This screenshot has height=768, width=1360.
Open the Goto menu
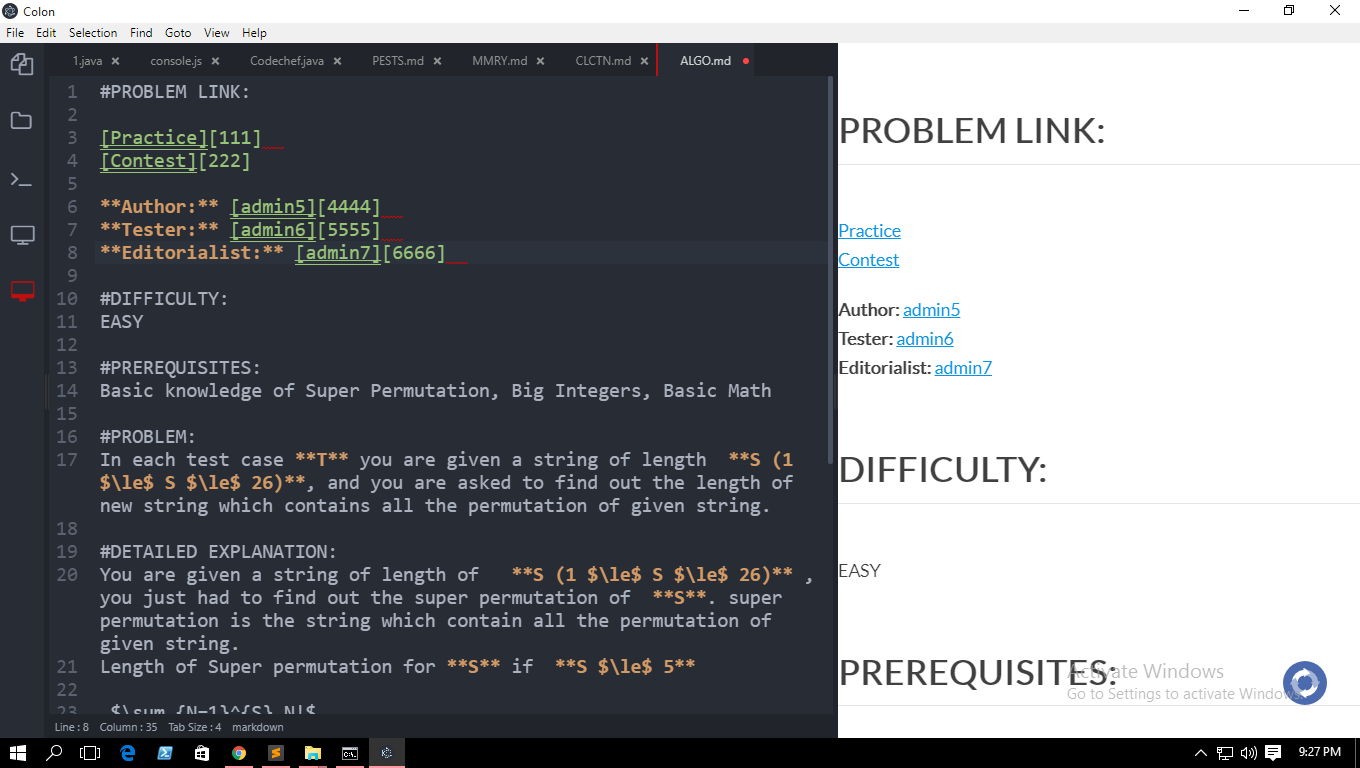pyautogui.click(x=177, y=32)
